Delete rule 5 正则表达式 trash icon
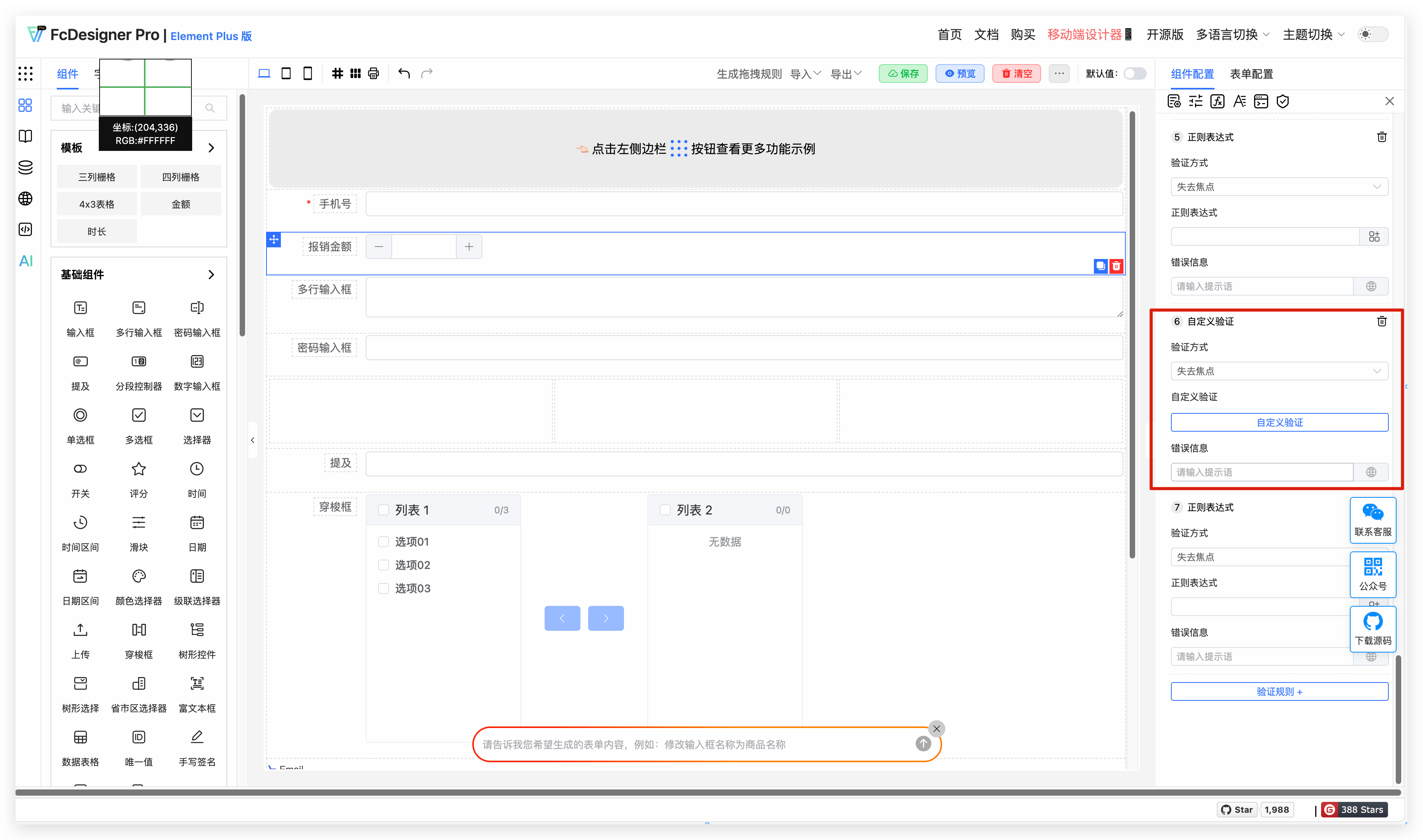1423x840 pixels. pos(1382,137)
